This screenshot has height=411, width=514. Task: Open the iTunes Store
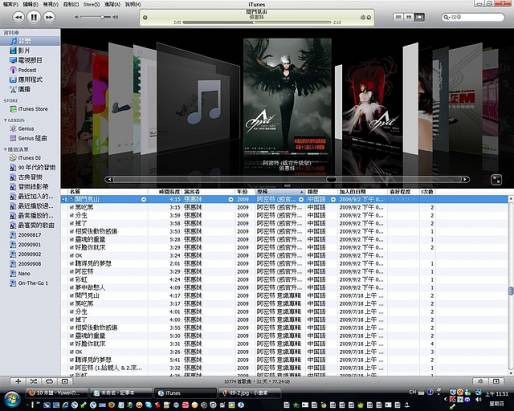pos(29,109)
